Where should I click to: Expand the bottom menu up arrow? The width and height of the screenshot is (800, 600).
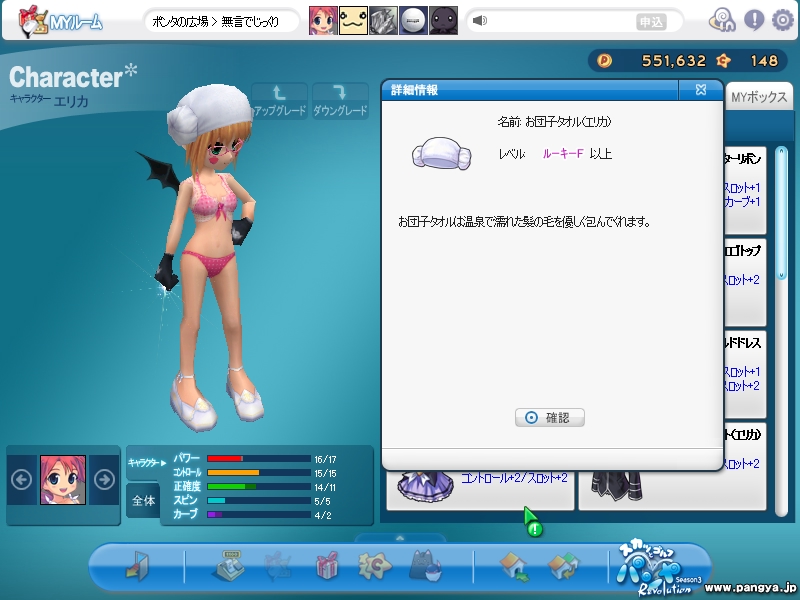(400, 538)
